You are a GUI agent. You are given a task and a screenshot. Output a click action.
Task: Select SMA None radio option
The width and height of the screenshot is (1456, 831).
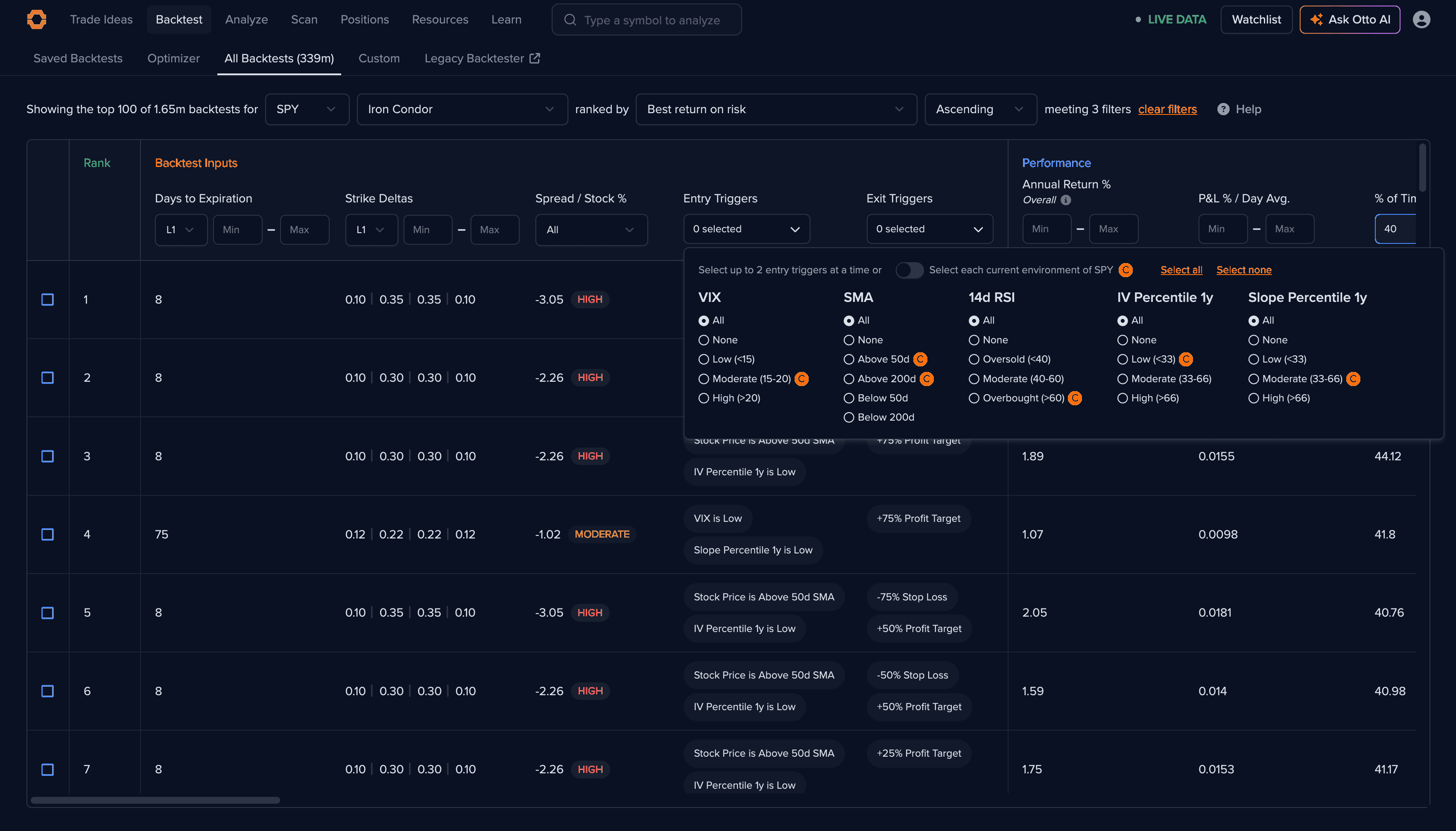849,340
